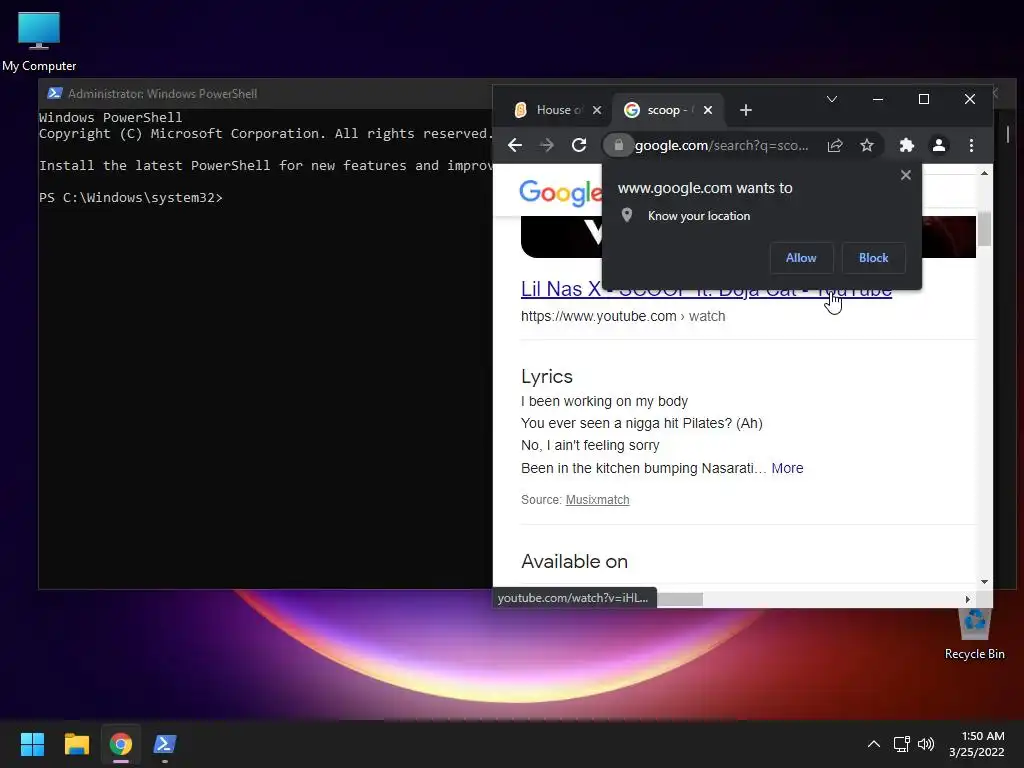Open the network tray icon
Screen dimensions: 1024x768
click(902, 744)
